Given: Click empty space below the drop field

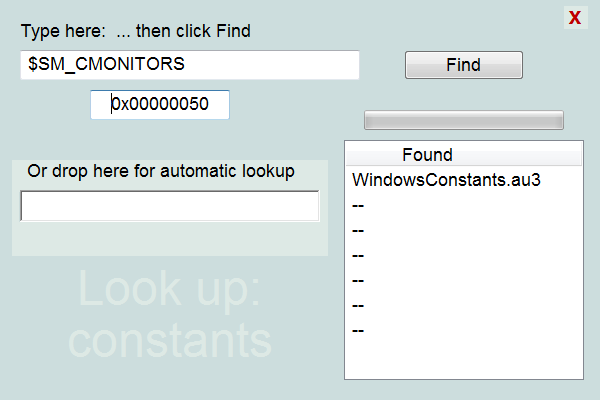Looking at the screenshot, I should click(170, 238).
